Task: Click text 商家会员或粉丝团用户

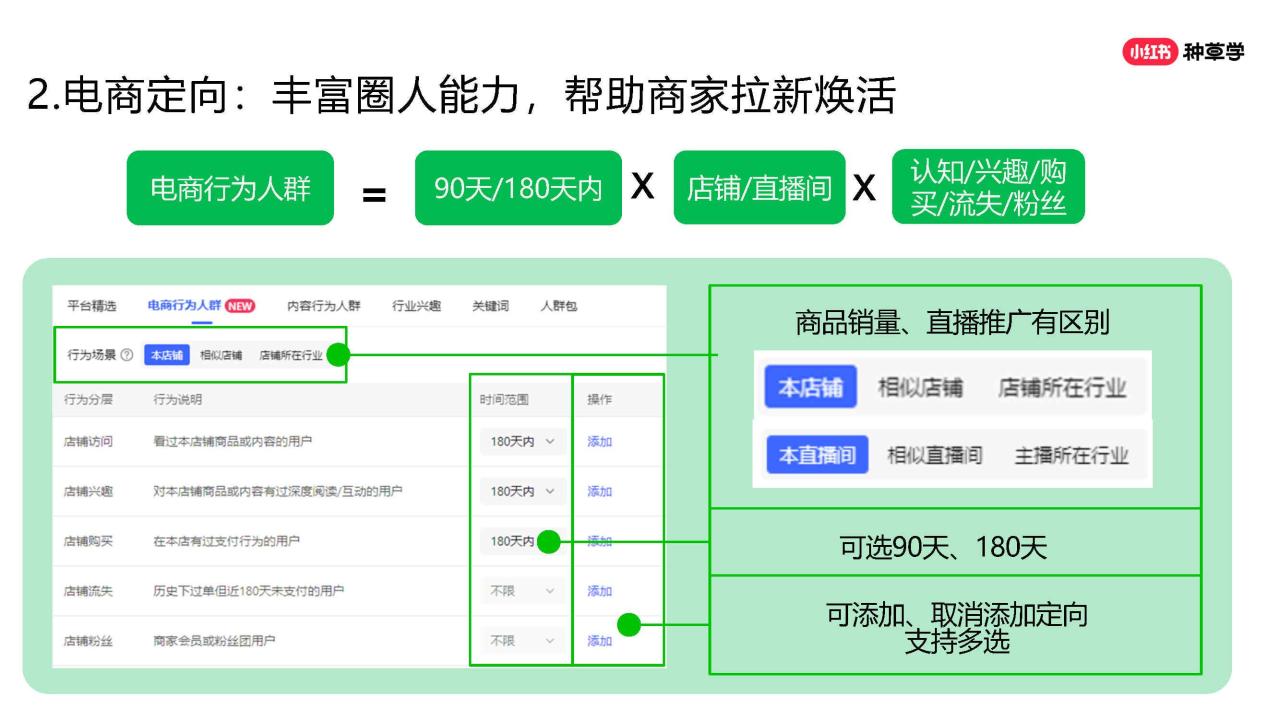Action: click(214, 641)
